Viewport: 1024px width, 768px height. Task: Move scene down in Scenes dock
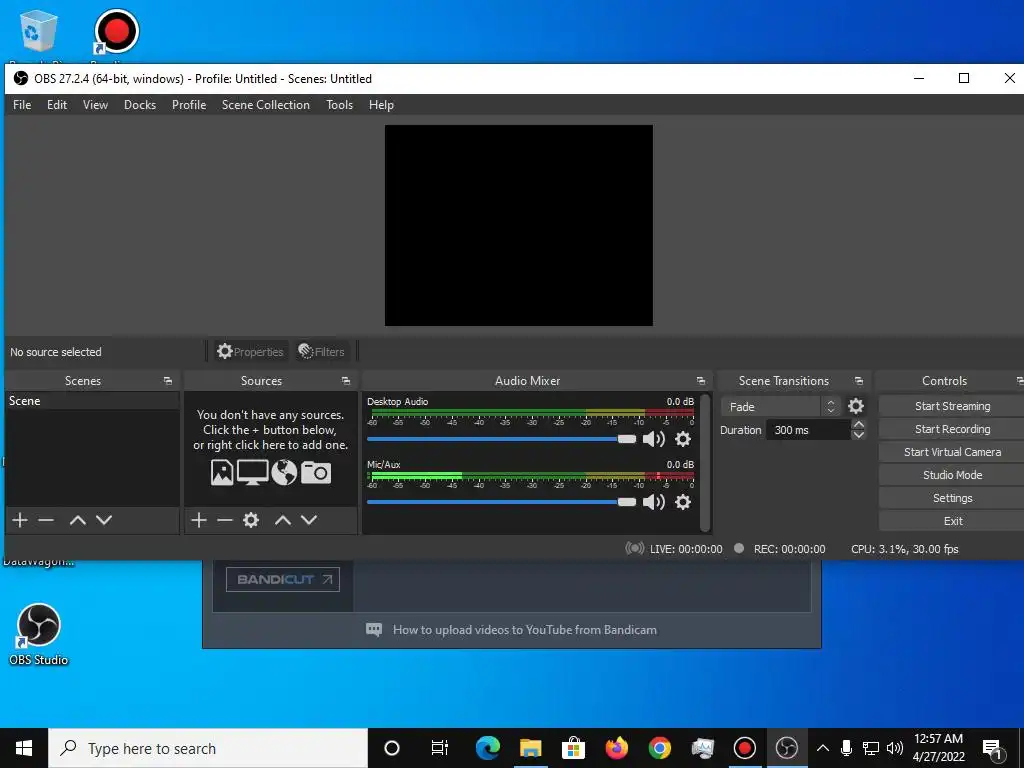pos(104,520)
